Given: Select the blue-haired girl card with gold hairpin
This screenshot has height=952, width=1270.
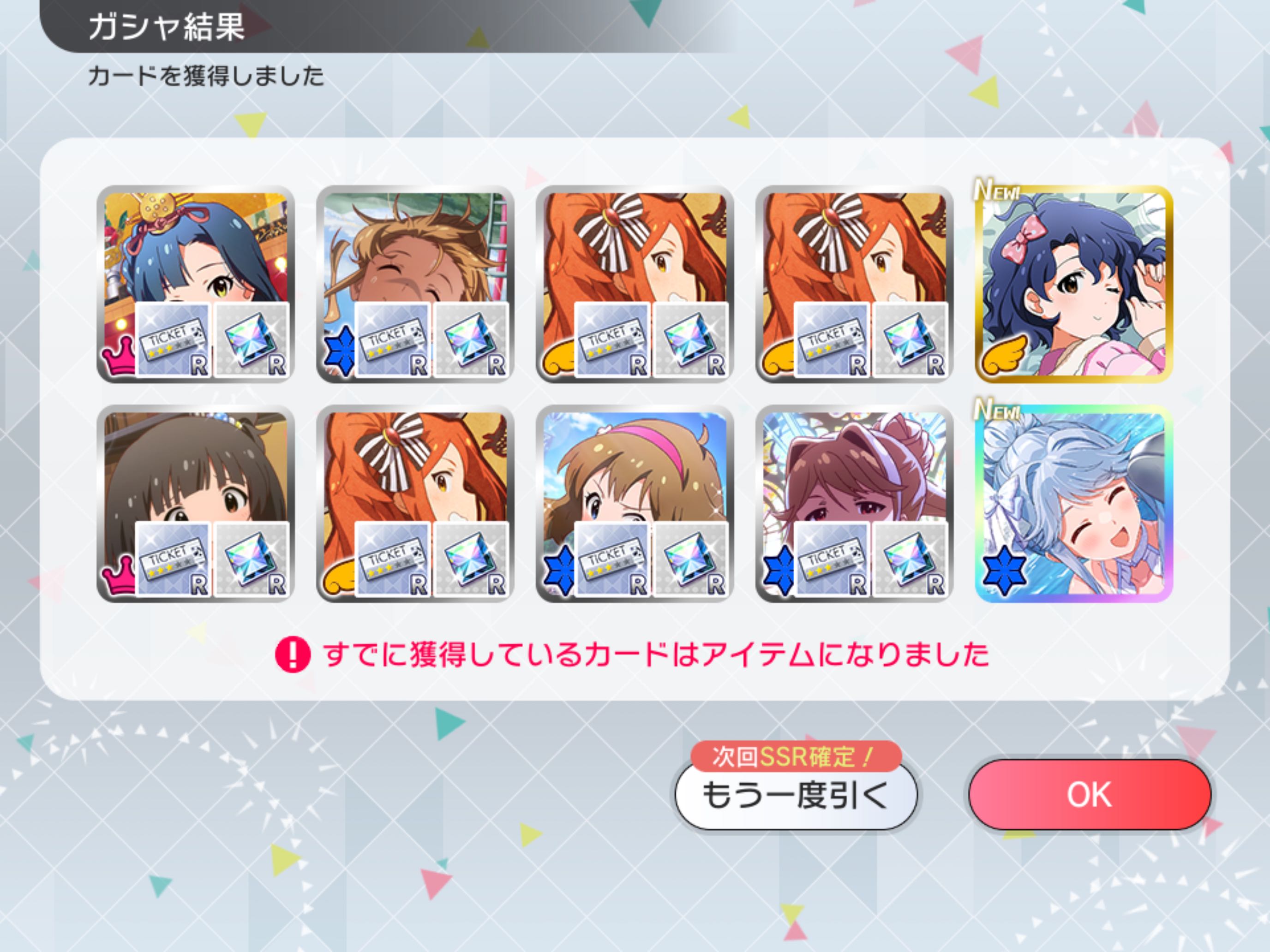Looking at the screenshot, I should coord(195,284).
